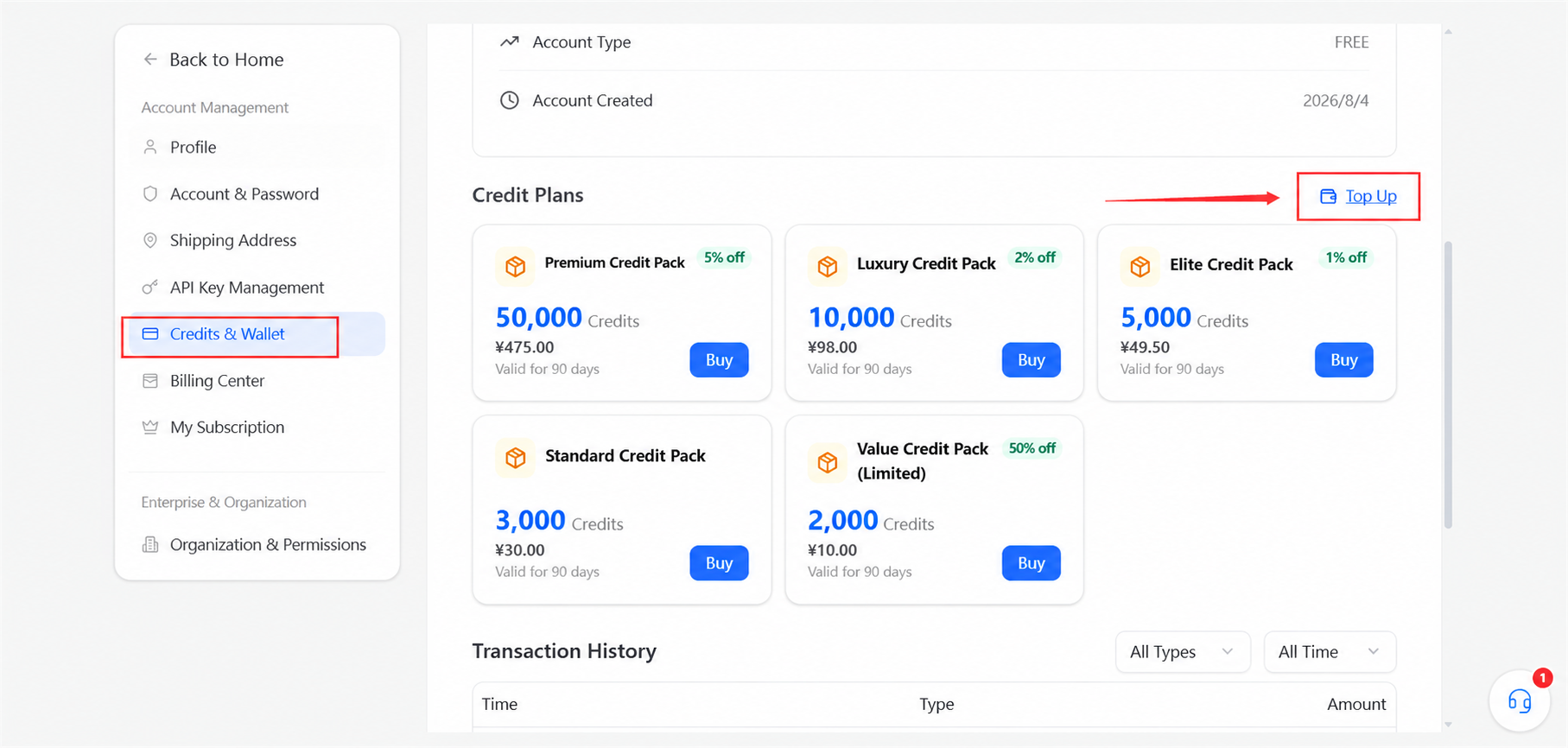Open Organization & Permissions
The width and height of the screenshot is (1568, 748).
point(257,544)
